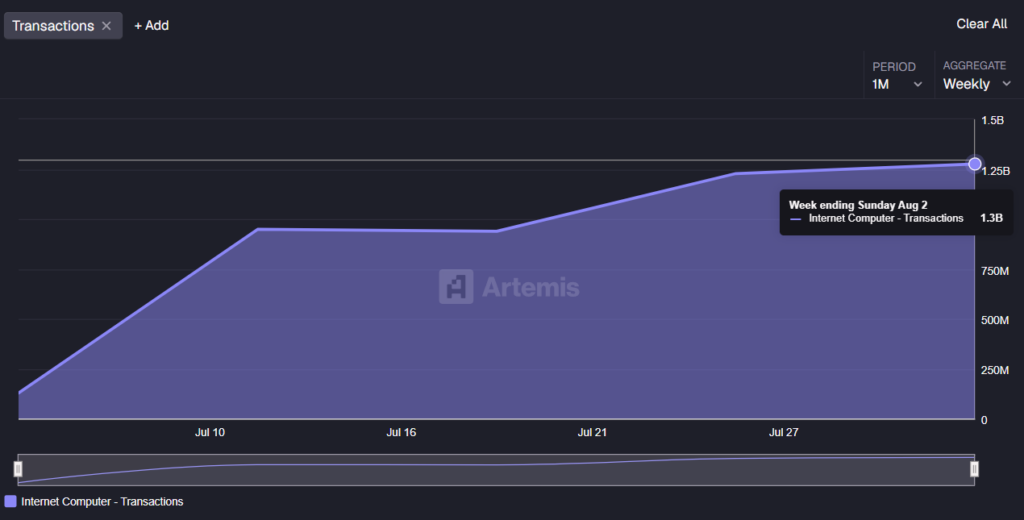1024x520 pixels.
Task: Open the Period 1M dropdown
Action: (898, 76)
